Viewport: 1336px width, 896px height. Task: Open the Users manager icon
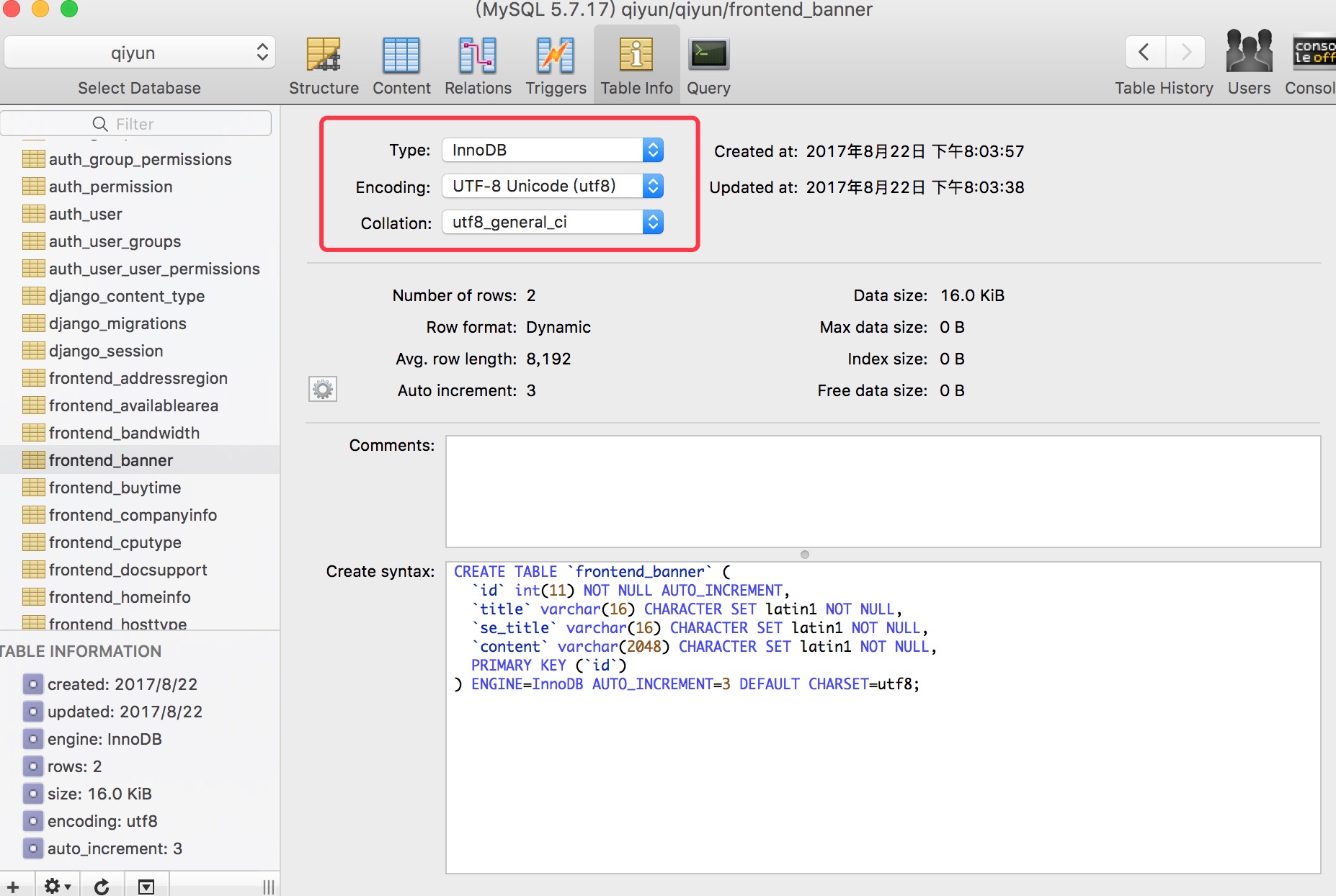(1249, 51)
